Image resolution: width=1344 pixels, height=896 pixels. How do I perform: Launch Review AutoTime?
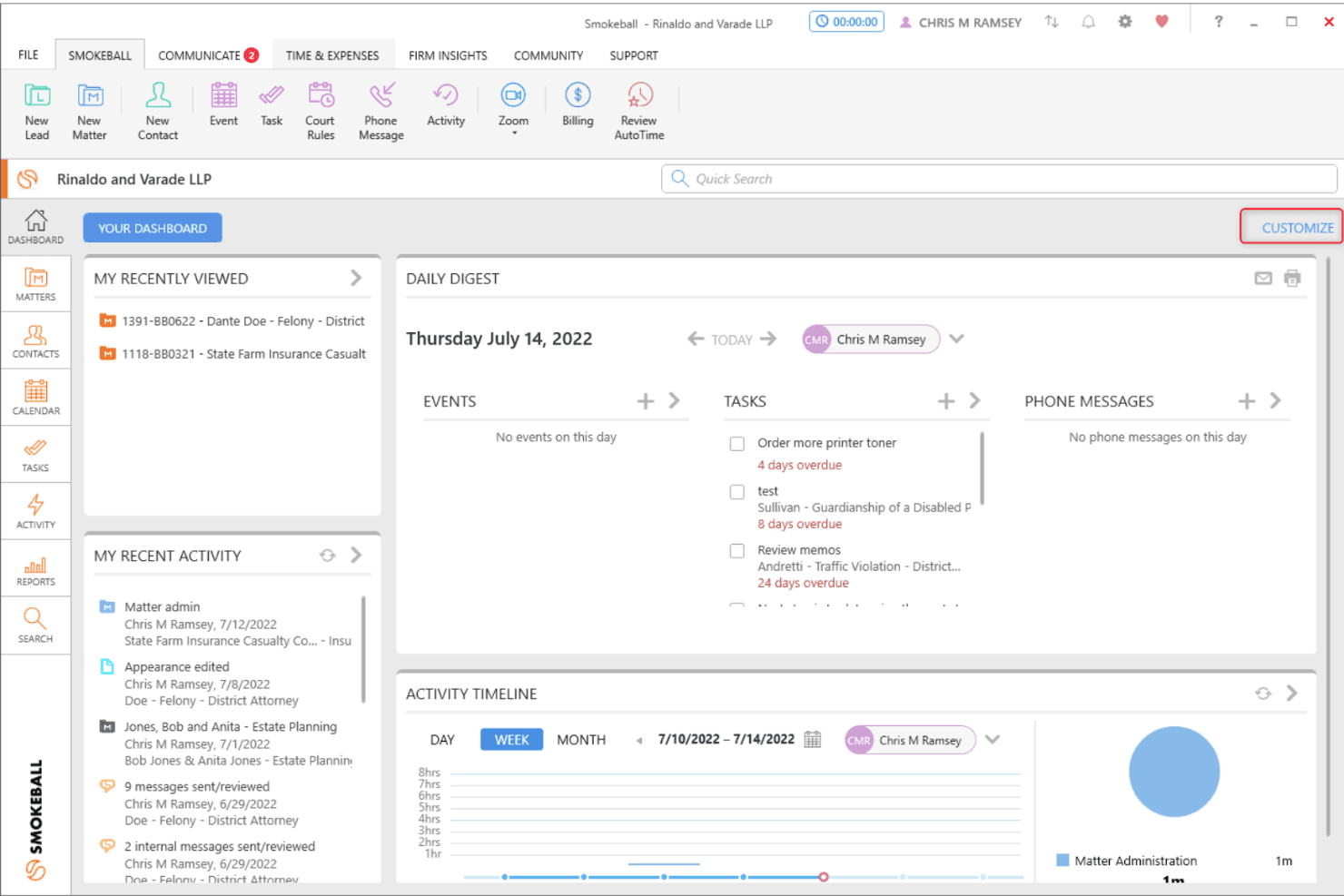click(x=639, y=111)
